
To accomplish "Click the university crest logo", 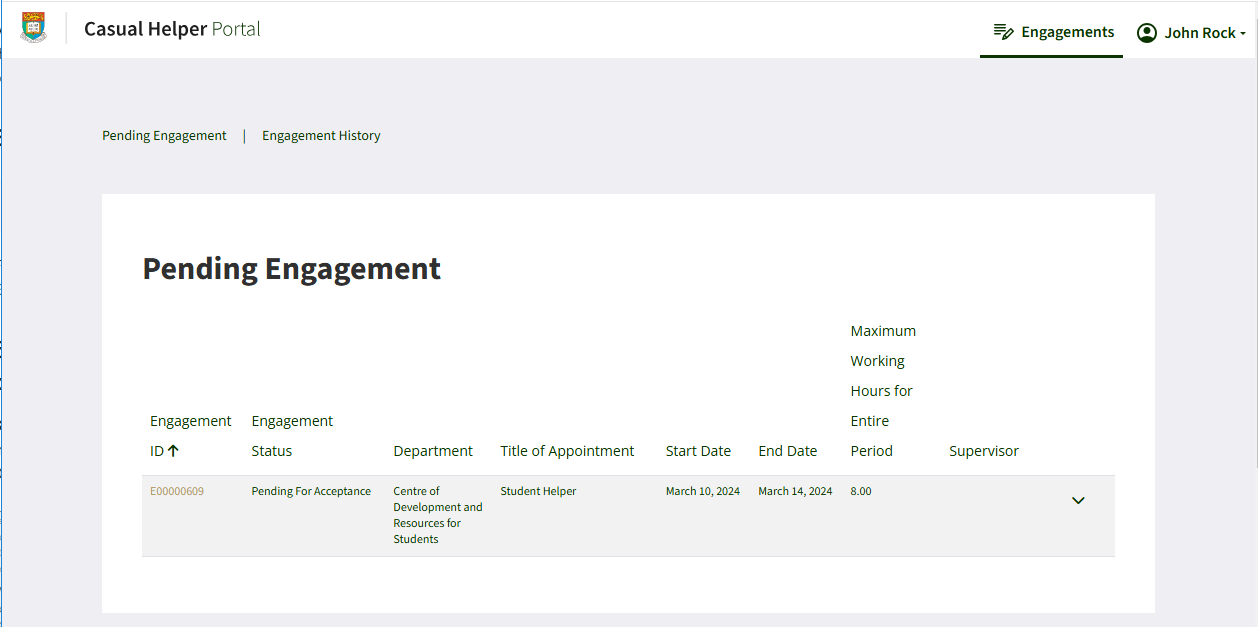I will coord(33,27).
